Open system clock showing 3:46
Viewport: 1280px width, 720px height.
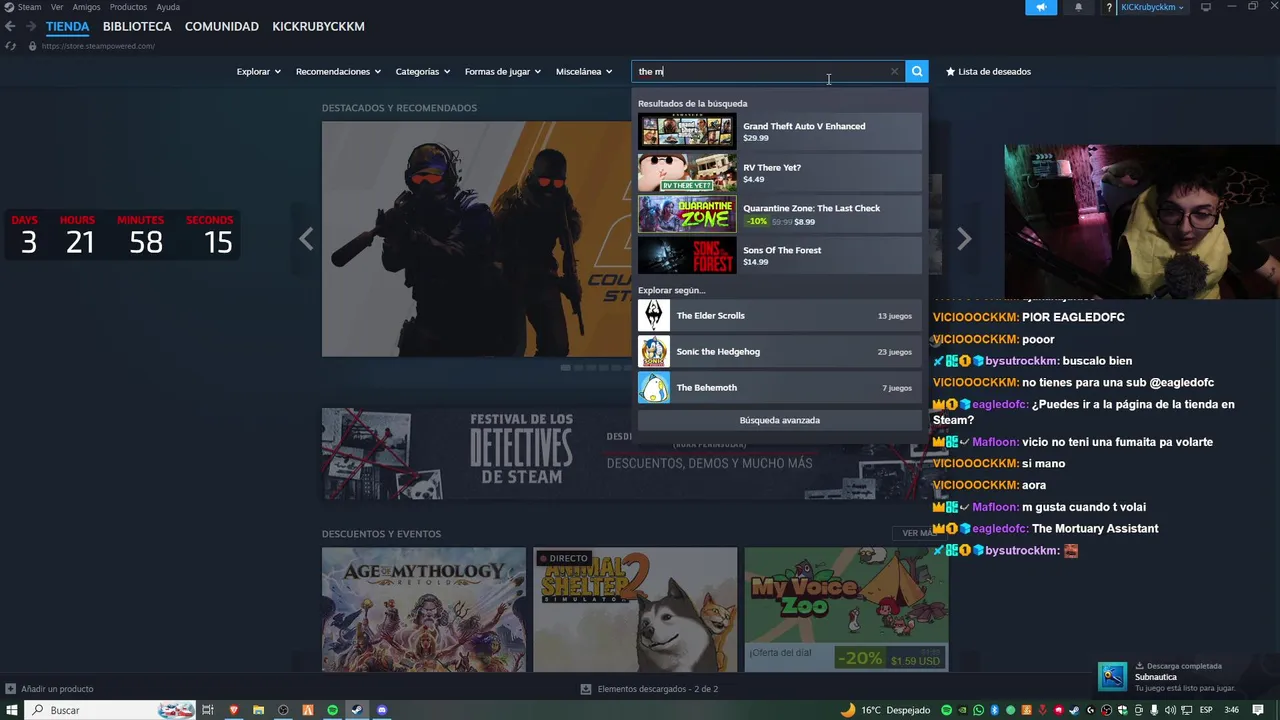coord(1232,710)
